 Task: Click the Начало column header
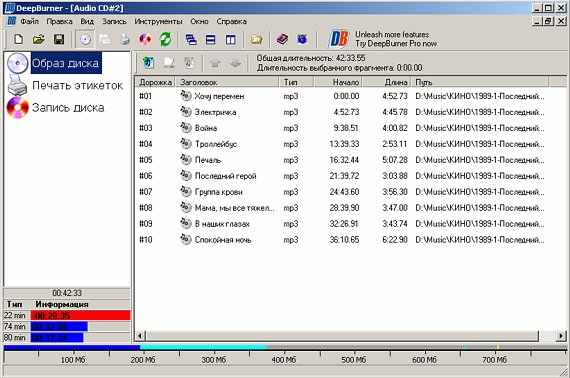(x=338, y=82)
